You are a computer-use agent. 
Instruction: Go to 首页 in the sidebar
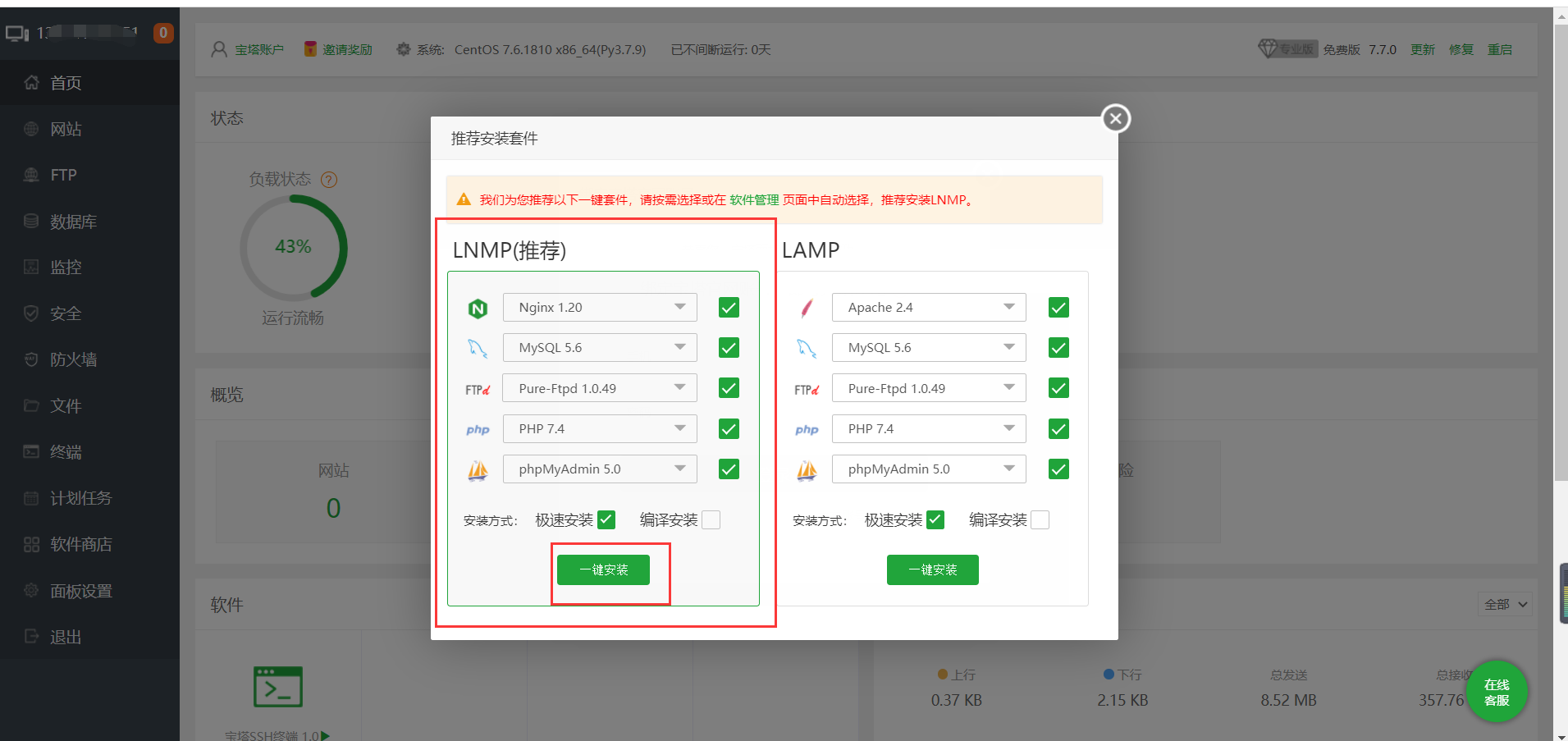click(x=89, y=83)
